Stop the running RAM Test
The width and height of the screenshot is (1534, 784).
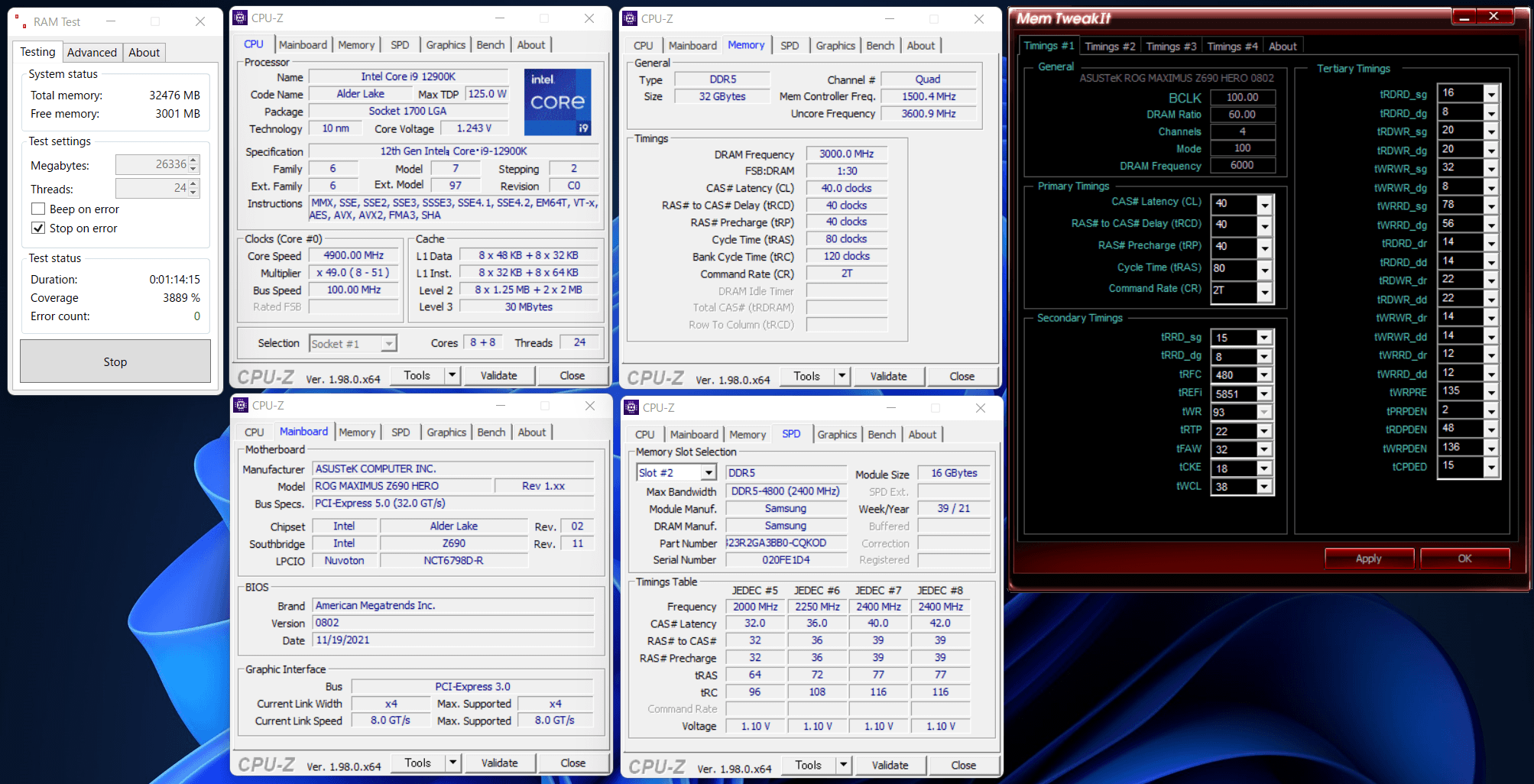(x=115, y=361)
